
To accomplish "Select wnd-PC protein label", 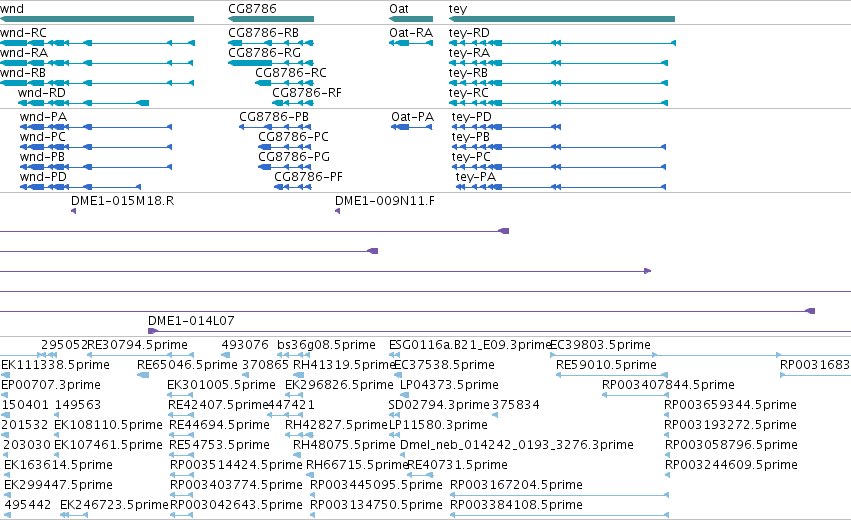I will click(x=43, y=137).
